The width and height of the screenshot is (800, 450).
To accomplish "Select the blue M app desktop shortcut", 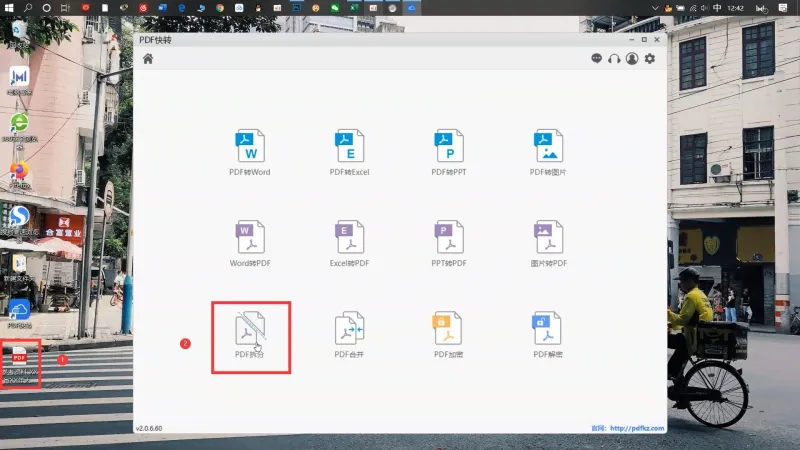I will [x=19, y=81].
